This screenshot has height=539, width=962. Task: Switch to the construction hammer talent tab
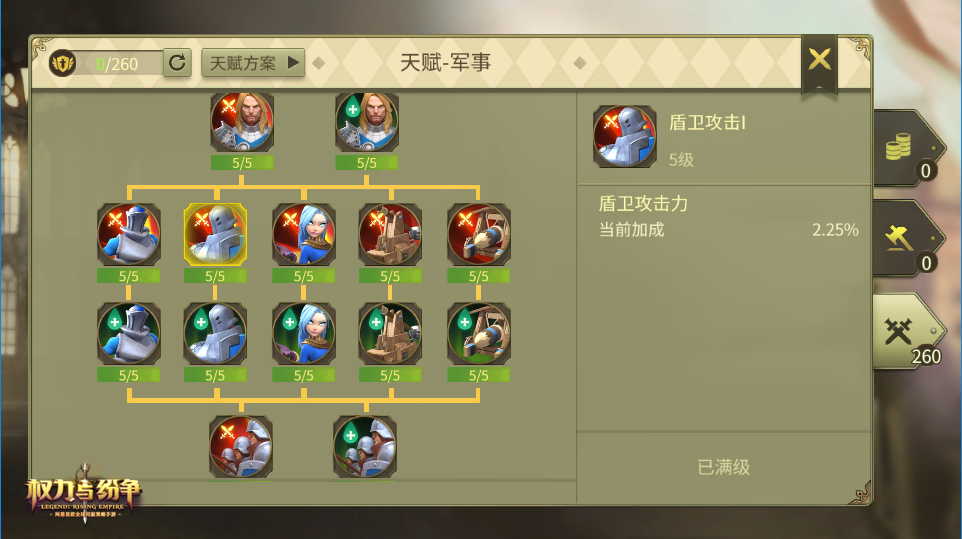908,239
